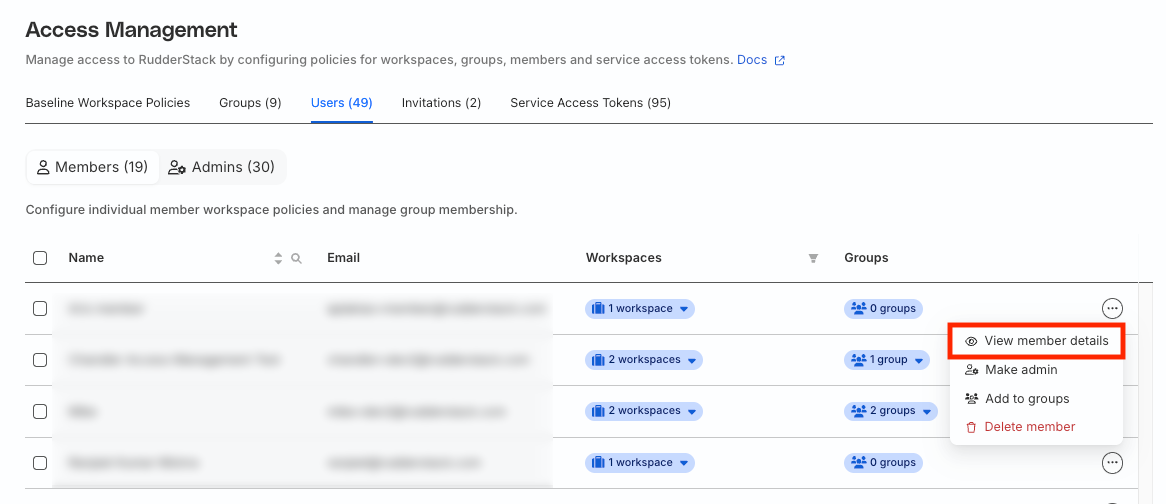
Task: Click the external-link icon beside Docs
Action: [779, 61]
